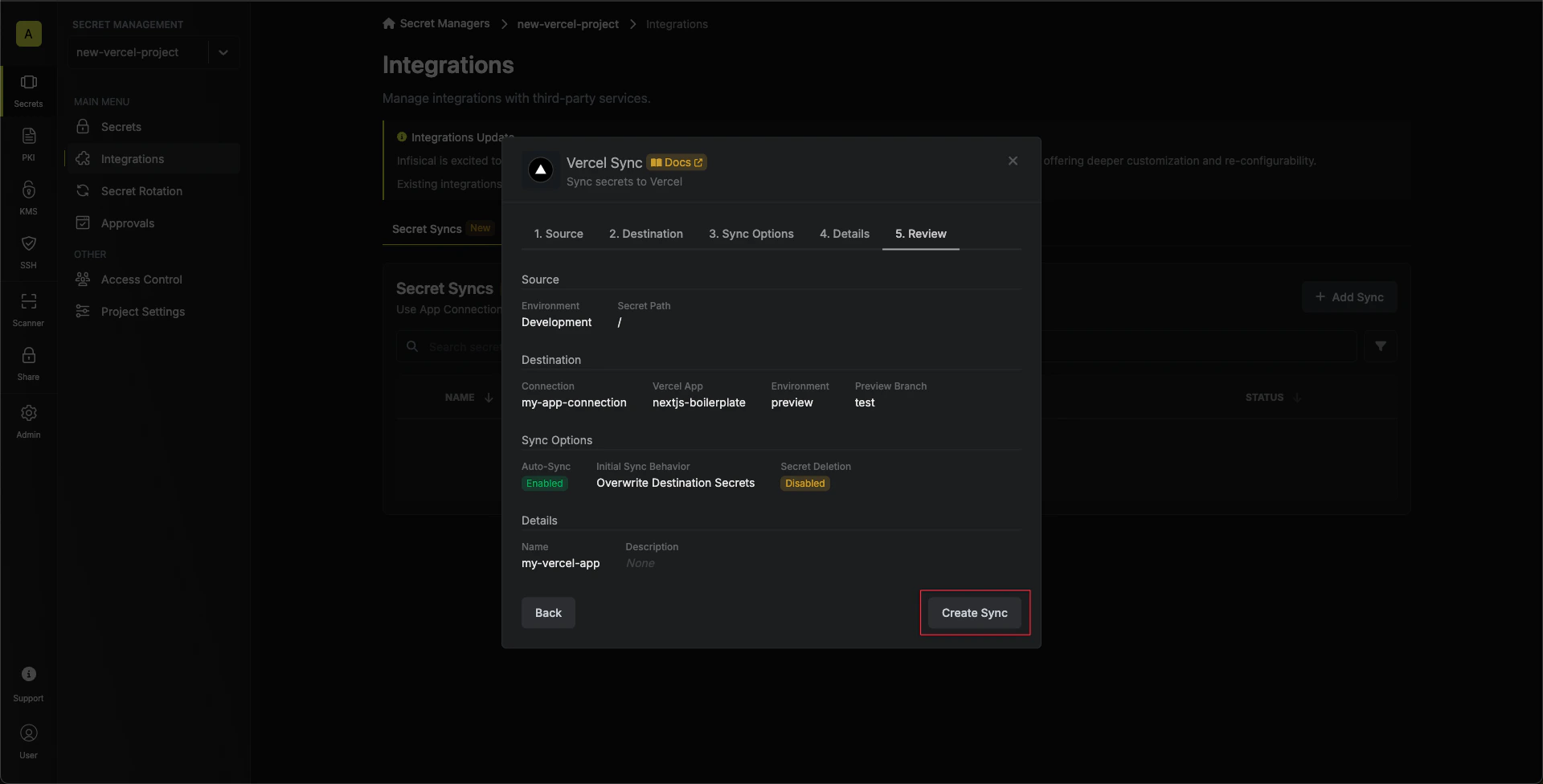Click the home icon in breadcrumb
The height and width of the screenshot is (784, 1543).
tap(389, 23)
